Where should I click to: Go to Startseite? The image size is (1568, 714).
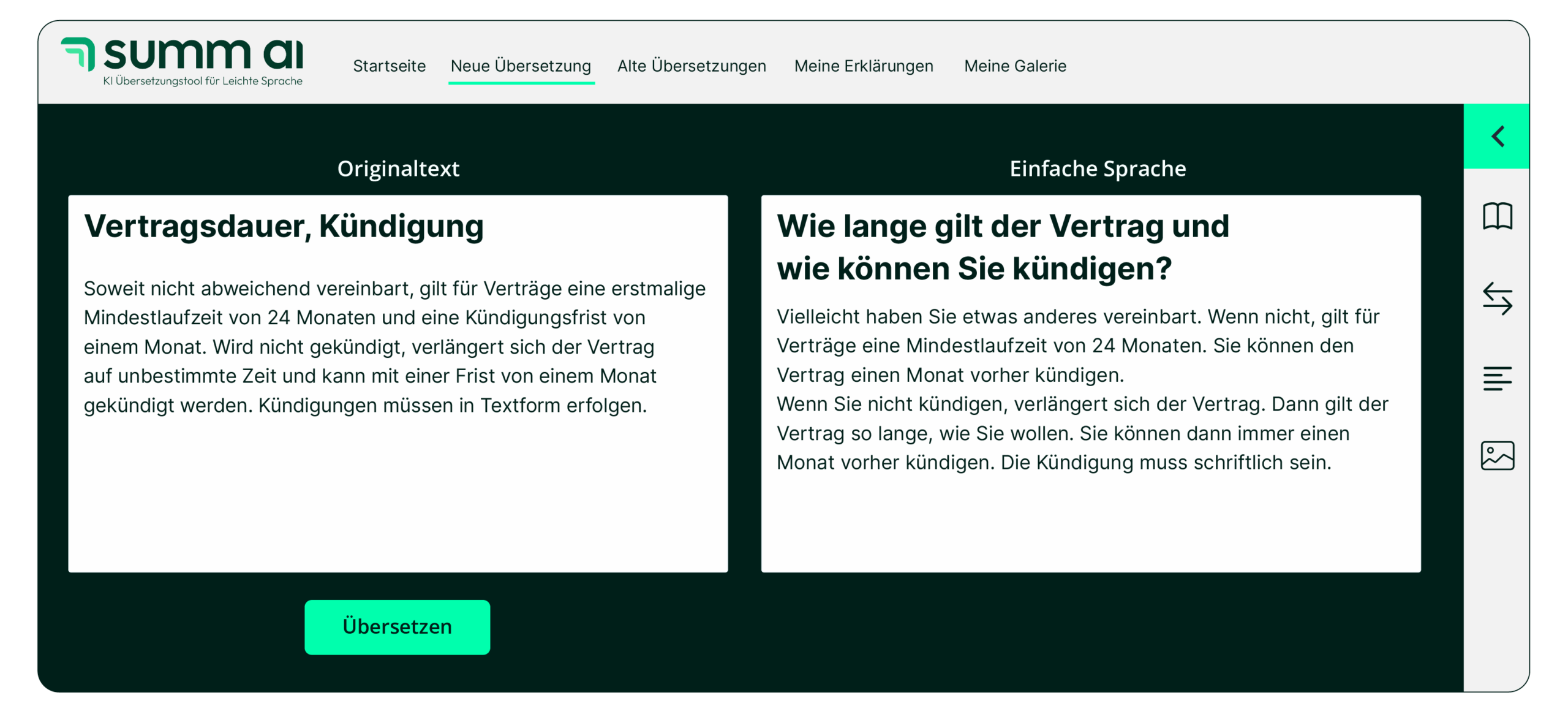pos(389,66)
